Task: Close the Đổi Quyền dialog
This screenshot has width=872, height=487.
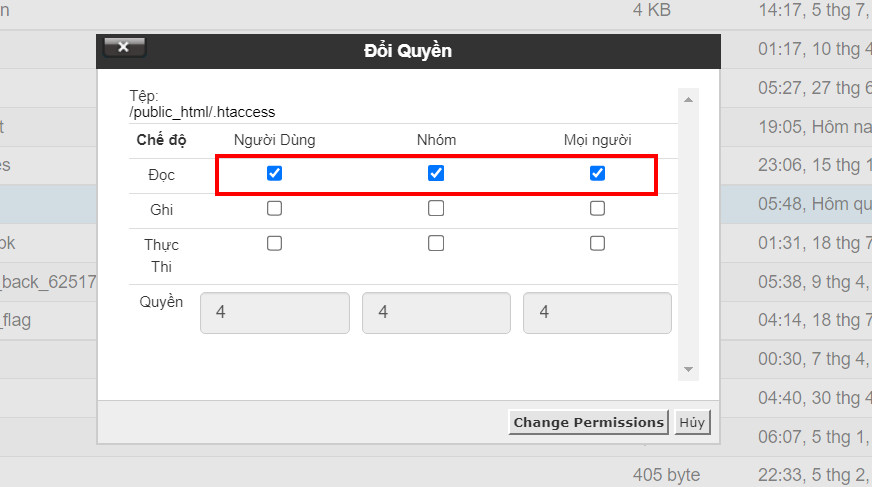Action: (124, 47)
